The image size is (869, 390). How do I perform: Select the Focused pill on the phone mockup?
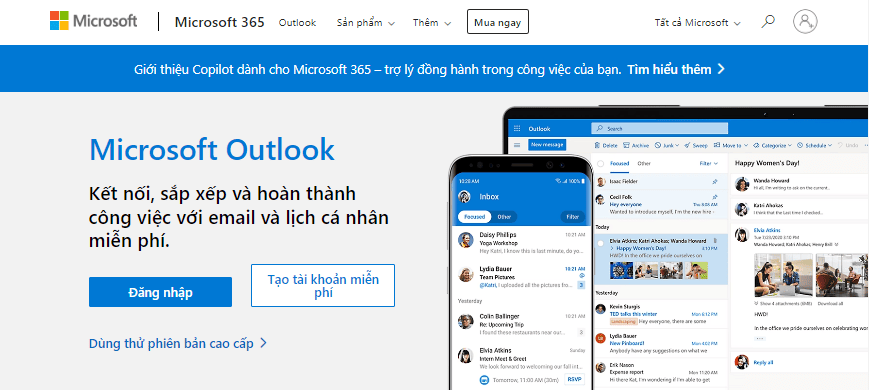474,217
